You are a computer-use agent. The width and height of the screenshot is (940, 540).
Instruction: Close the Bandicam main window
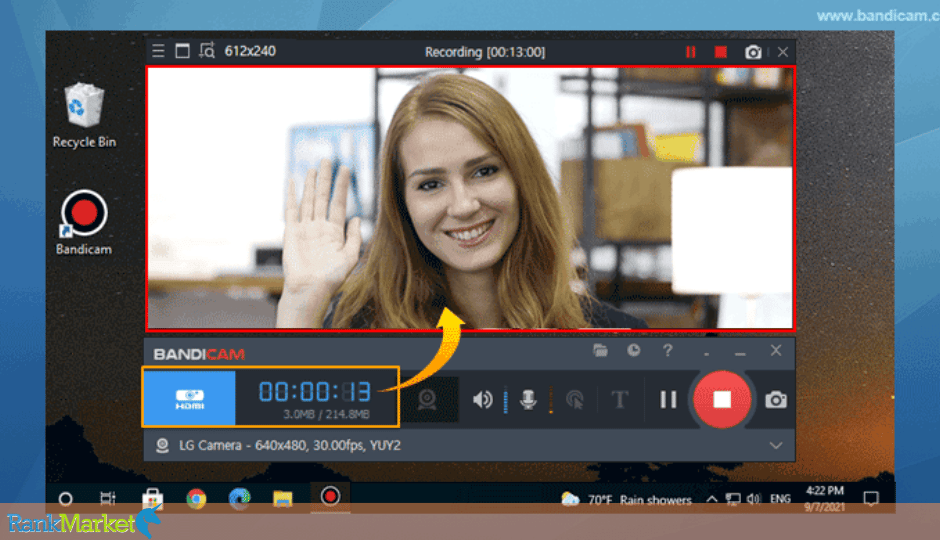coord(776,351)
